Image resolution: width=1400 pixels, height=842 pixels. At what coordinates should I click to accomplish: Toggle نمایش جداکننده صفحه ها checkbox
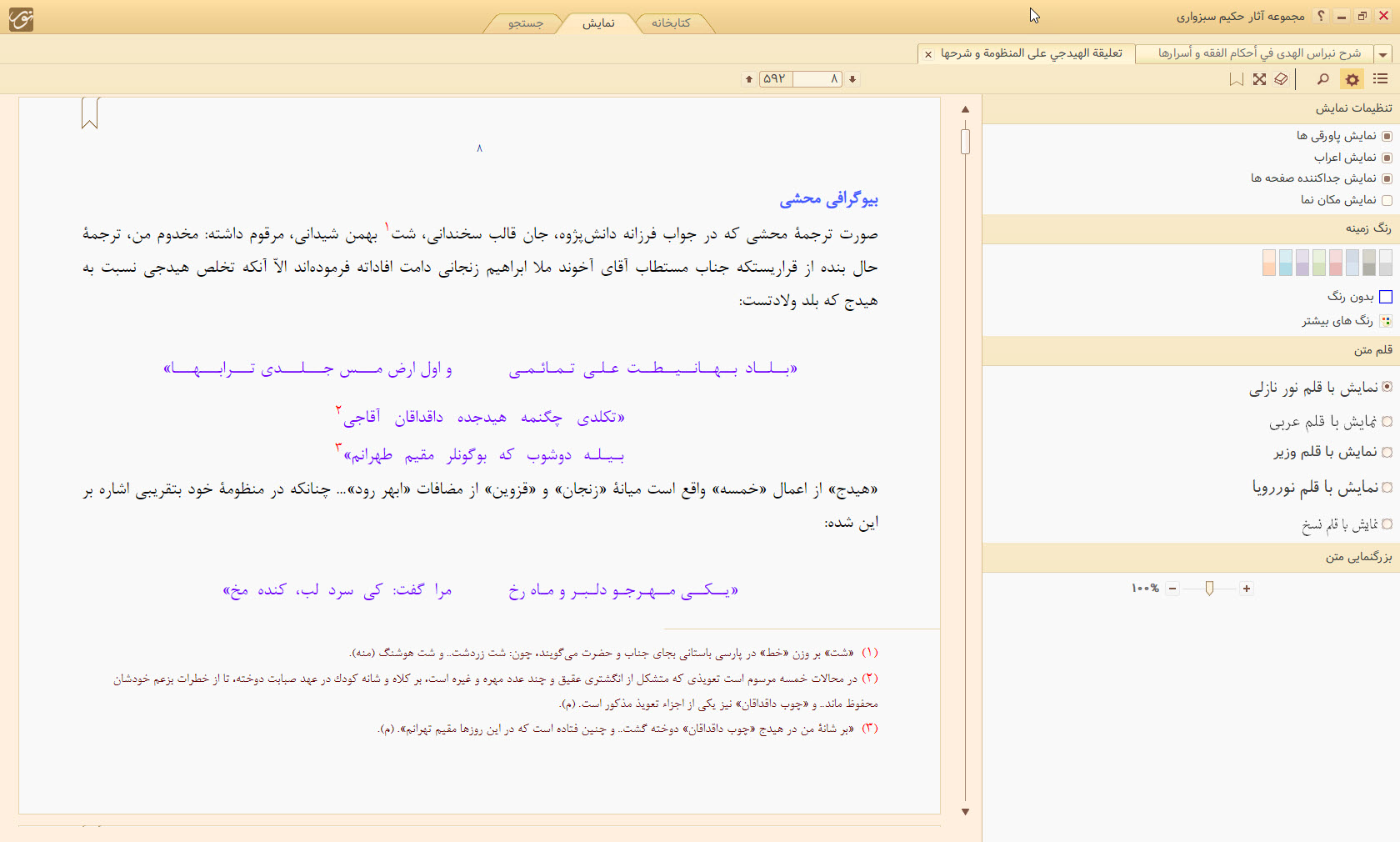tap(1387, 178)
